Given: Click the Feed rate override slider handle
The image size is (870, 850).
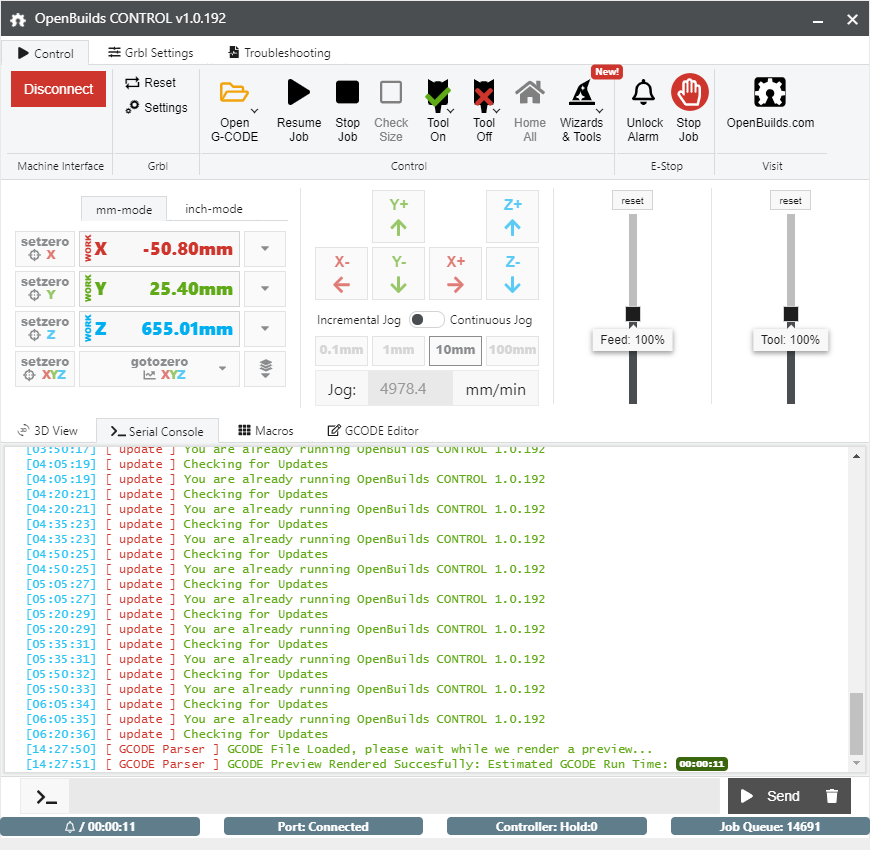Looking at the screenshot, I should (632, 314).
